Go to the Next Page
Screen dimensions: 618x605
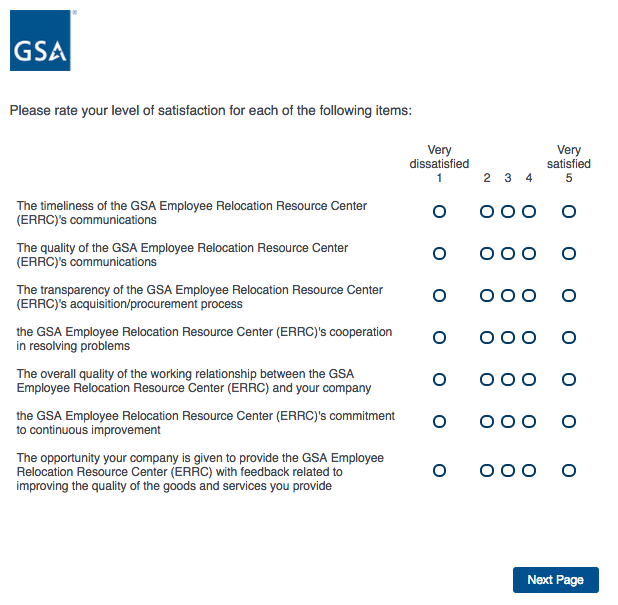pos(555,580)
